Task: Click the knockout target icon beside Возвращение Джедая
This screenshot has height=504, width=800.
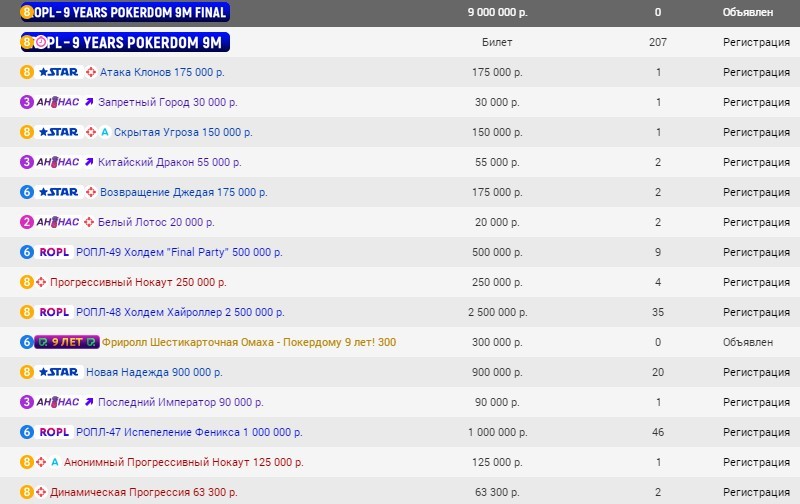Action: click(x=91, y=192)
